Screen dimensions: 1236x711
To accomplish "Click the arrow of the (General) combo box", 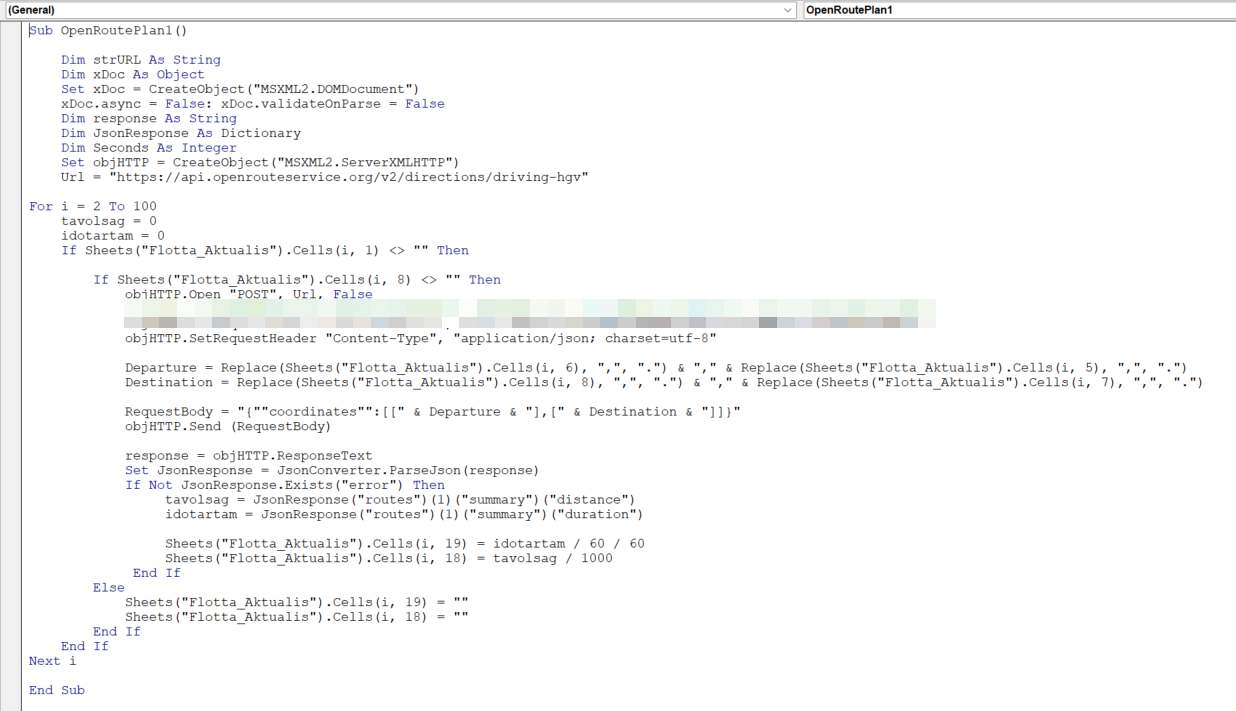I will point(789,10).
